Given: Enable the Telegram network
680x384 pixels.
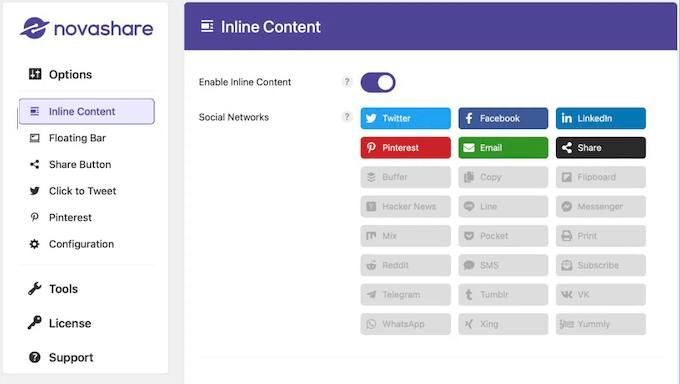Looking at the screenshot, I should (x=405, y=295).
